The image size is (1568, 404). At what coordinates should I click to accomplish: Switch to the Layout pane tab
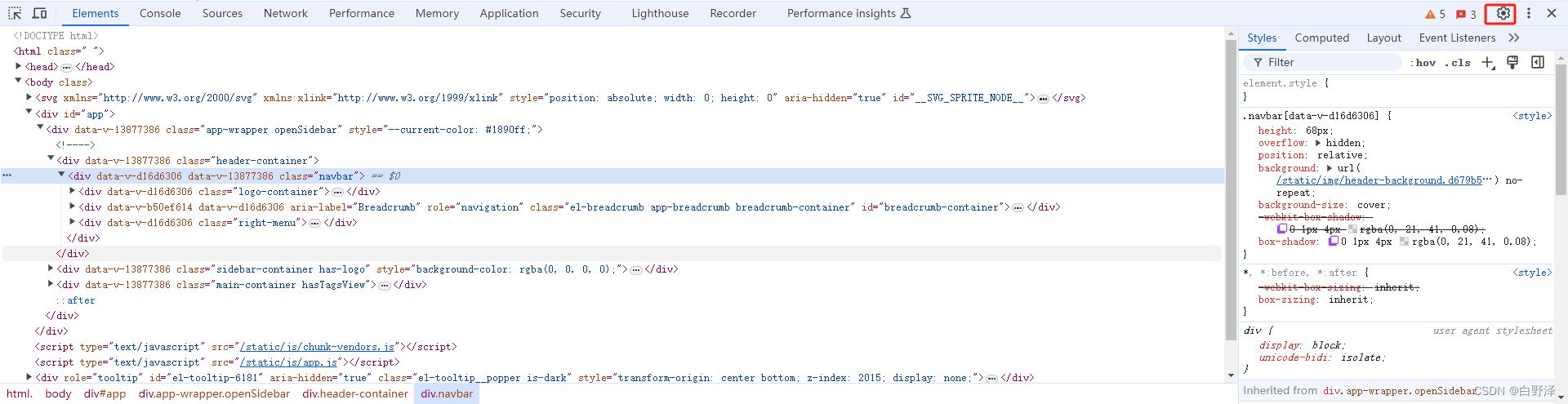(1383, 38)
